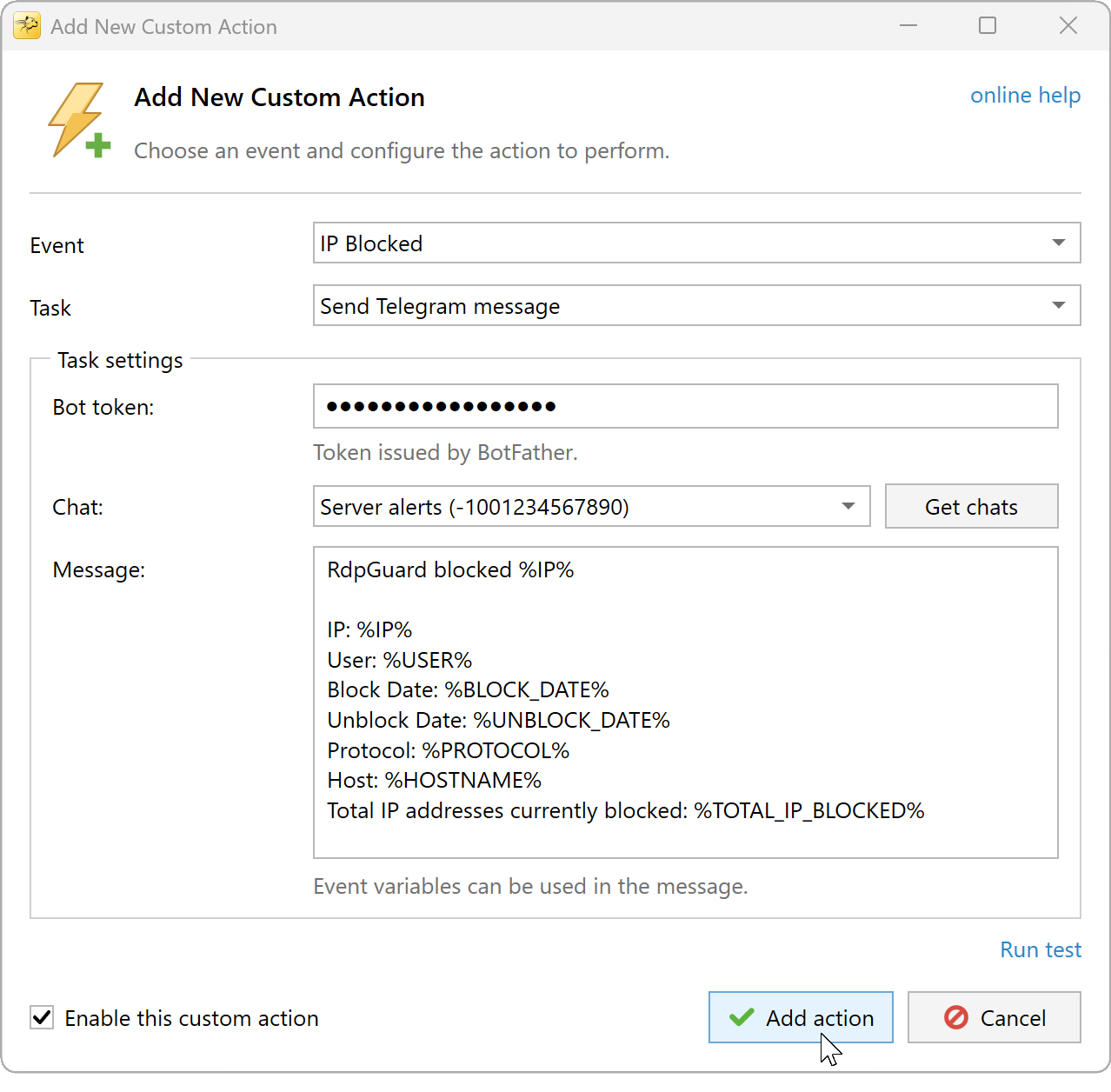Click message line 'Block Date: %BLOCK_DATE%'
1111x1092 pixels.
[468, 689]
